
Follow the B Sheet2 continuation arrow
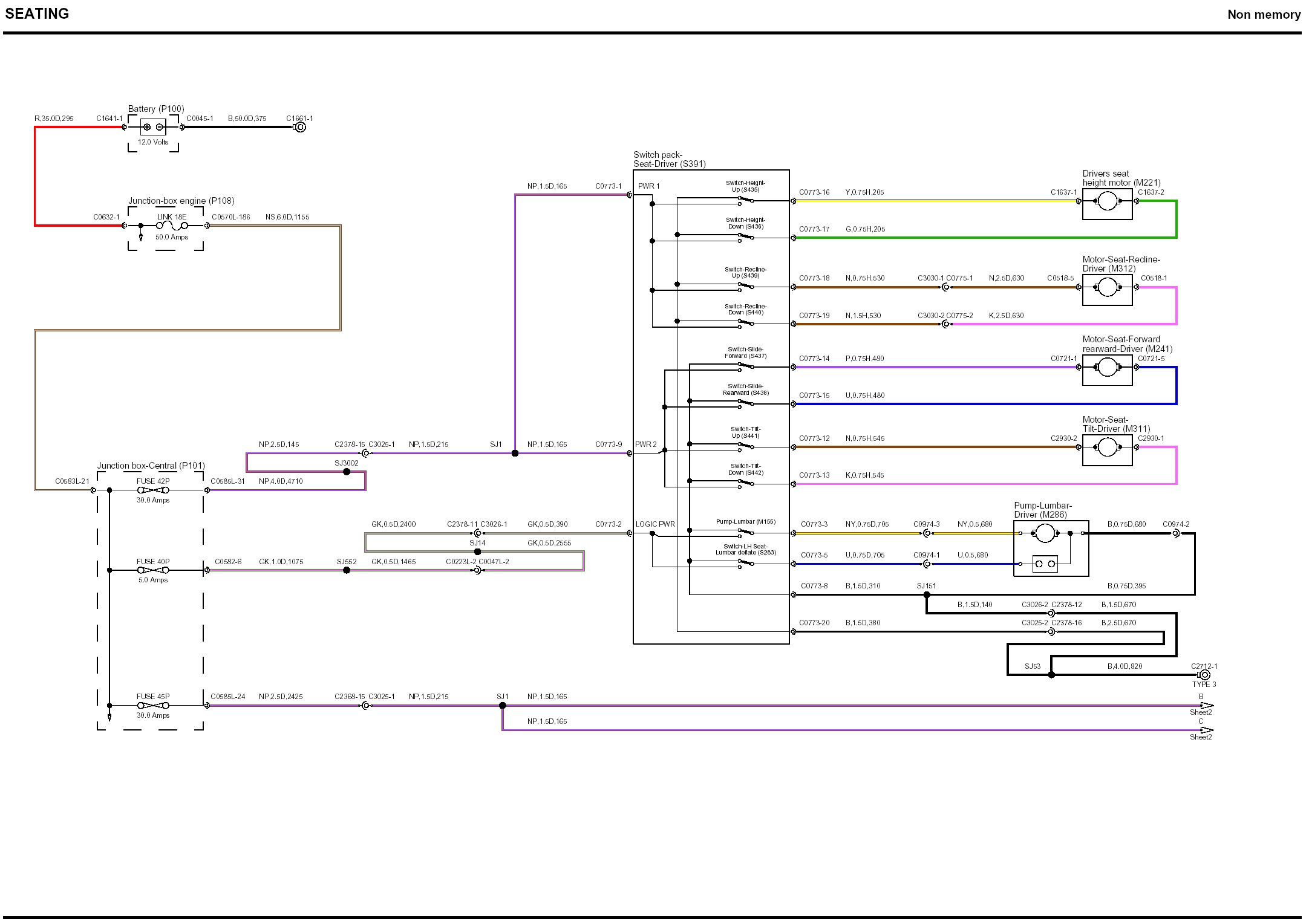(1207, 706)
